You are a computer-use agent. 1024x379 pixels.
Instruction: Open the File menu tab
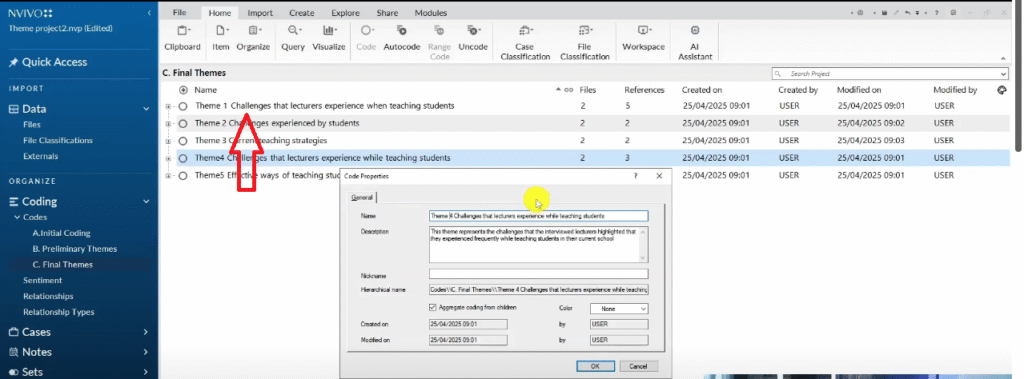click(179, 13)
